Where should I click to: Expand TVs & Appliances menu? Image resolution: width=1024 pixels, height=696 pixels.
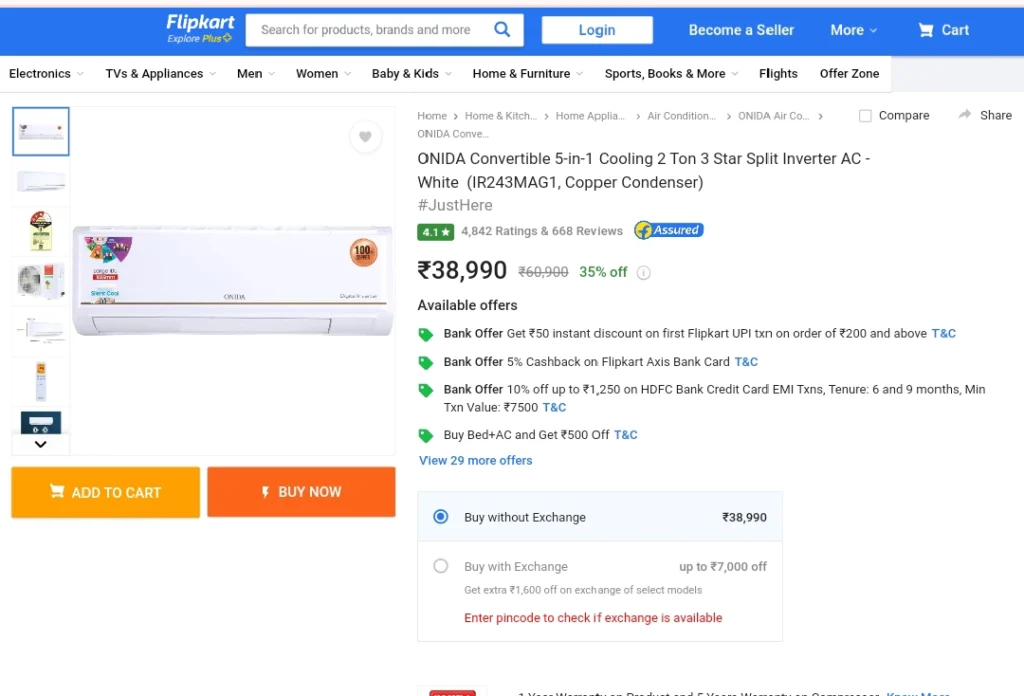click(x=161, y=74)
